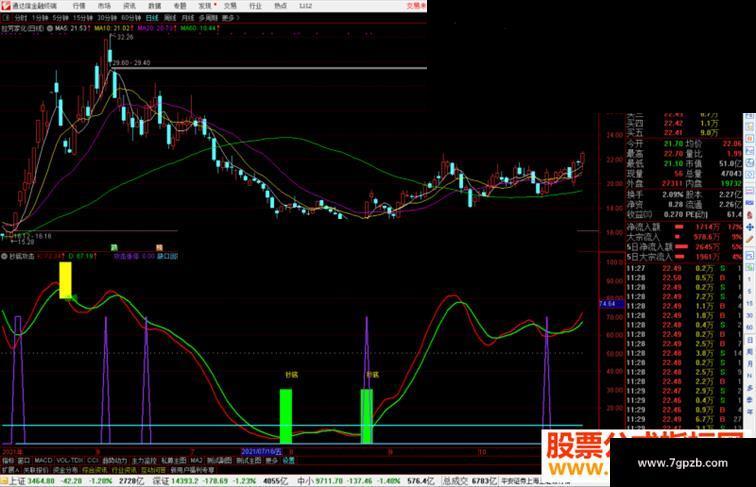Select the CCI indicator tab
Image resolution: width=756 pixels, height=487 pixels.
(93, 460)
